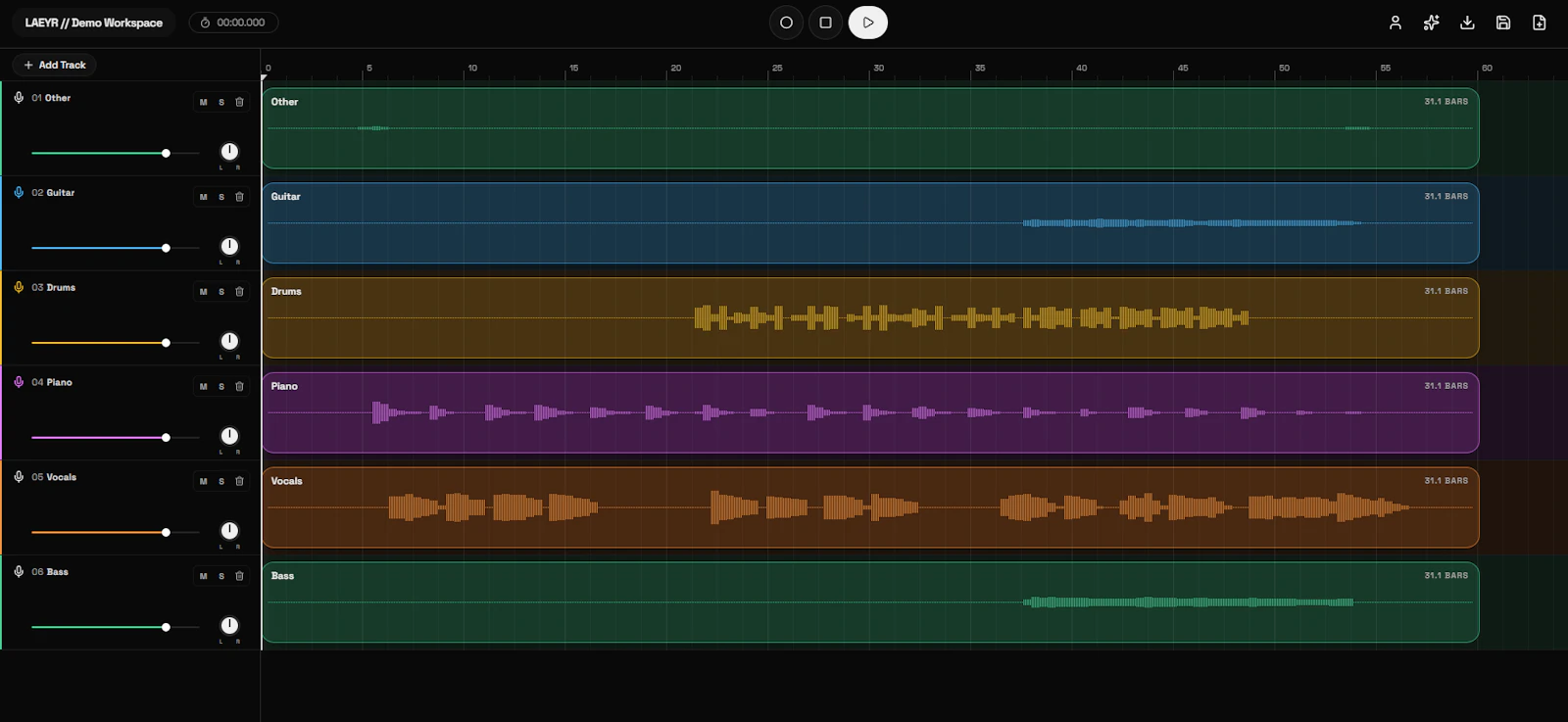Solo the 01 Other track
Viewport: 1568px width, 722px height.
(x=221, y=102)
